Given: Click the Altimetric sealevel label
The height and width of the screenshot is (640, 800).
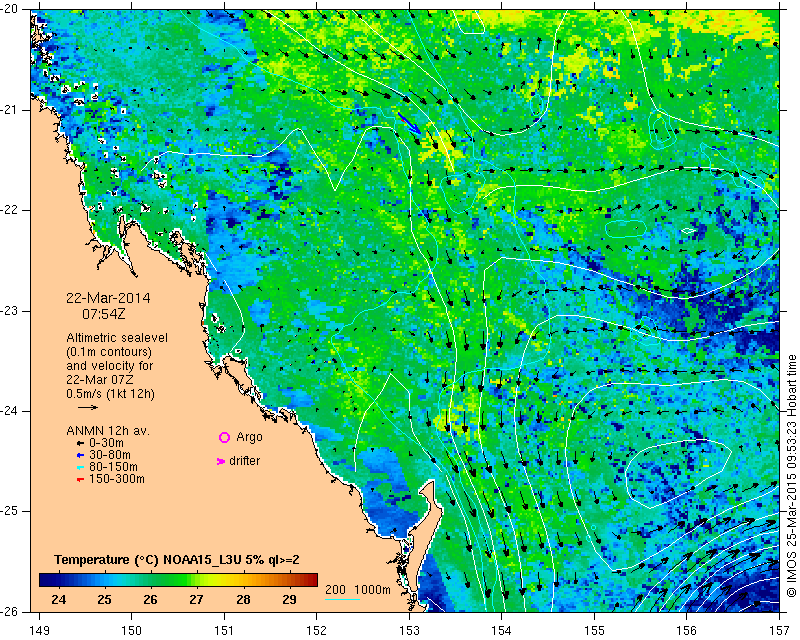Looking at the screenshot, I should coord(117,338).
